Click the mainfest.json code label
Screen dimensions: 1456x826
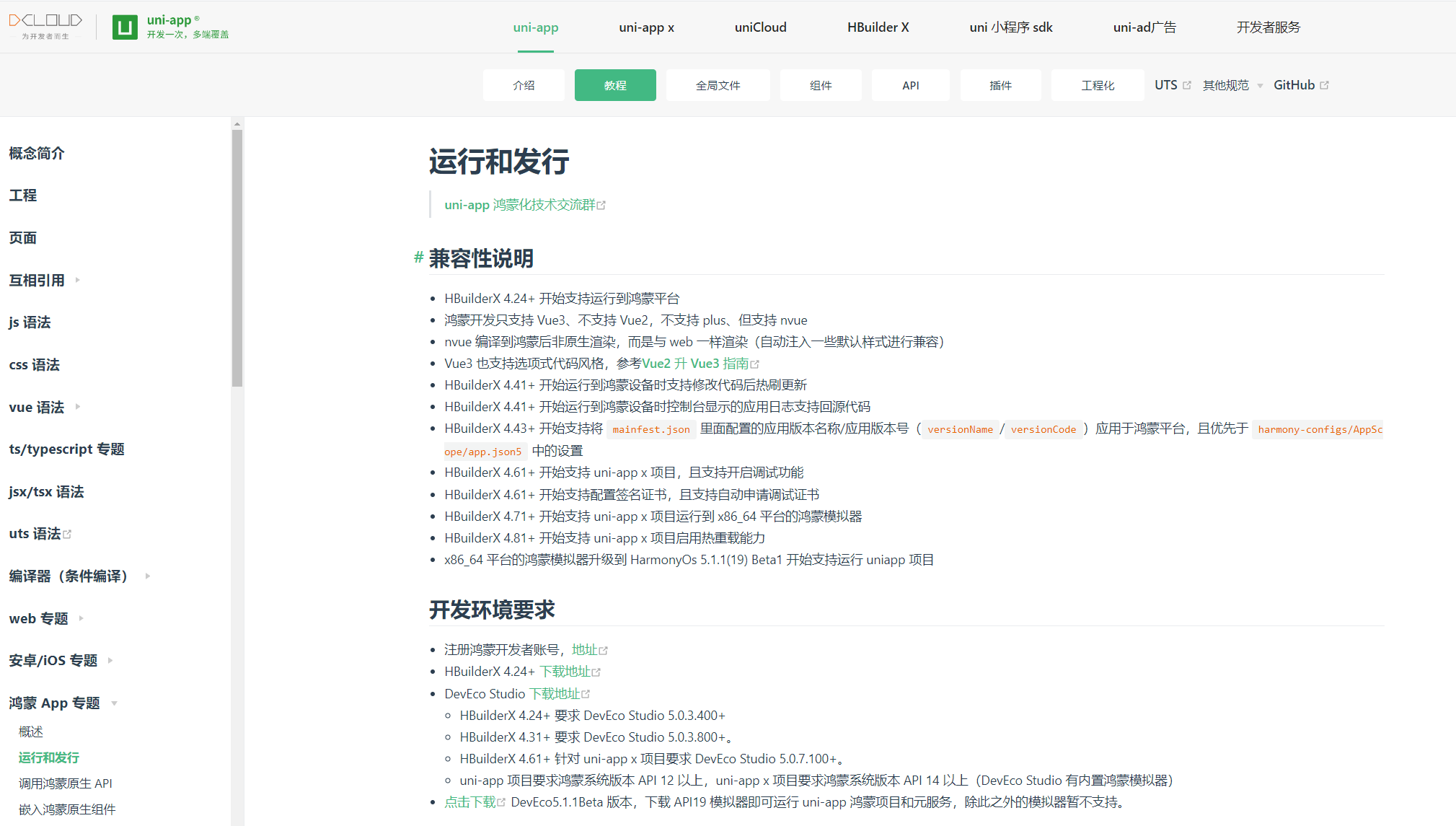click(x=651, y=429)
